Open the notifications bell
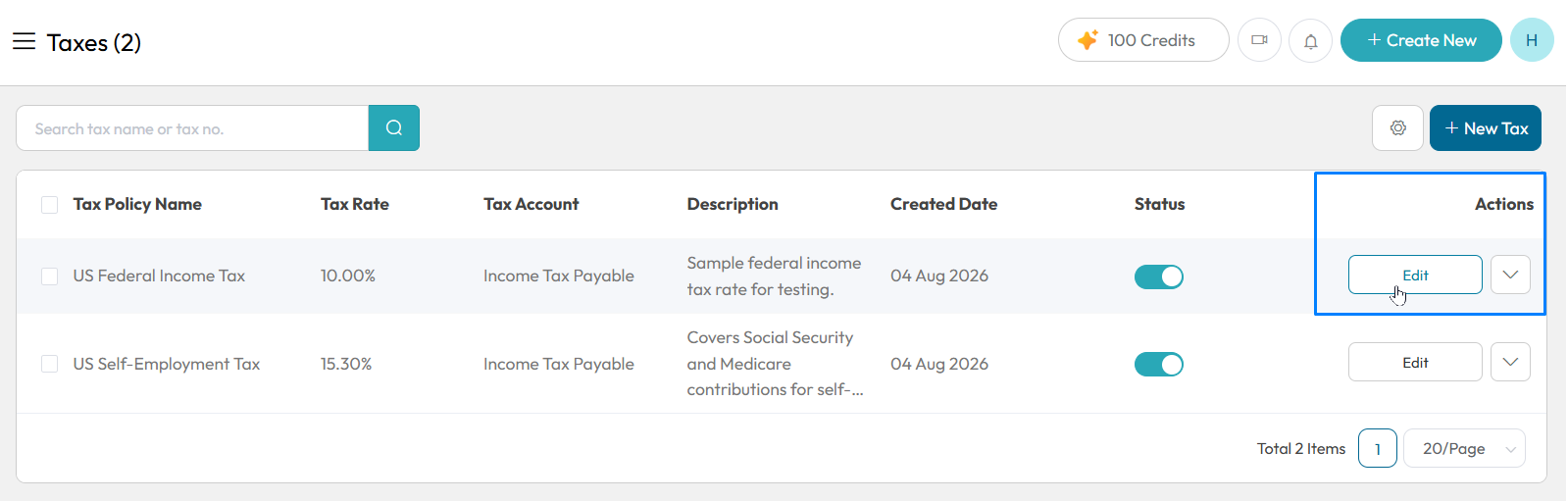This screenshot has width=1568, height=501. (x=1311, y=40)
